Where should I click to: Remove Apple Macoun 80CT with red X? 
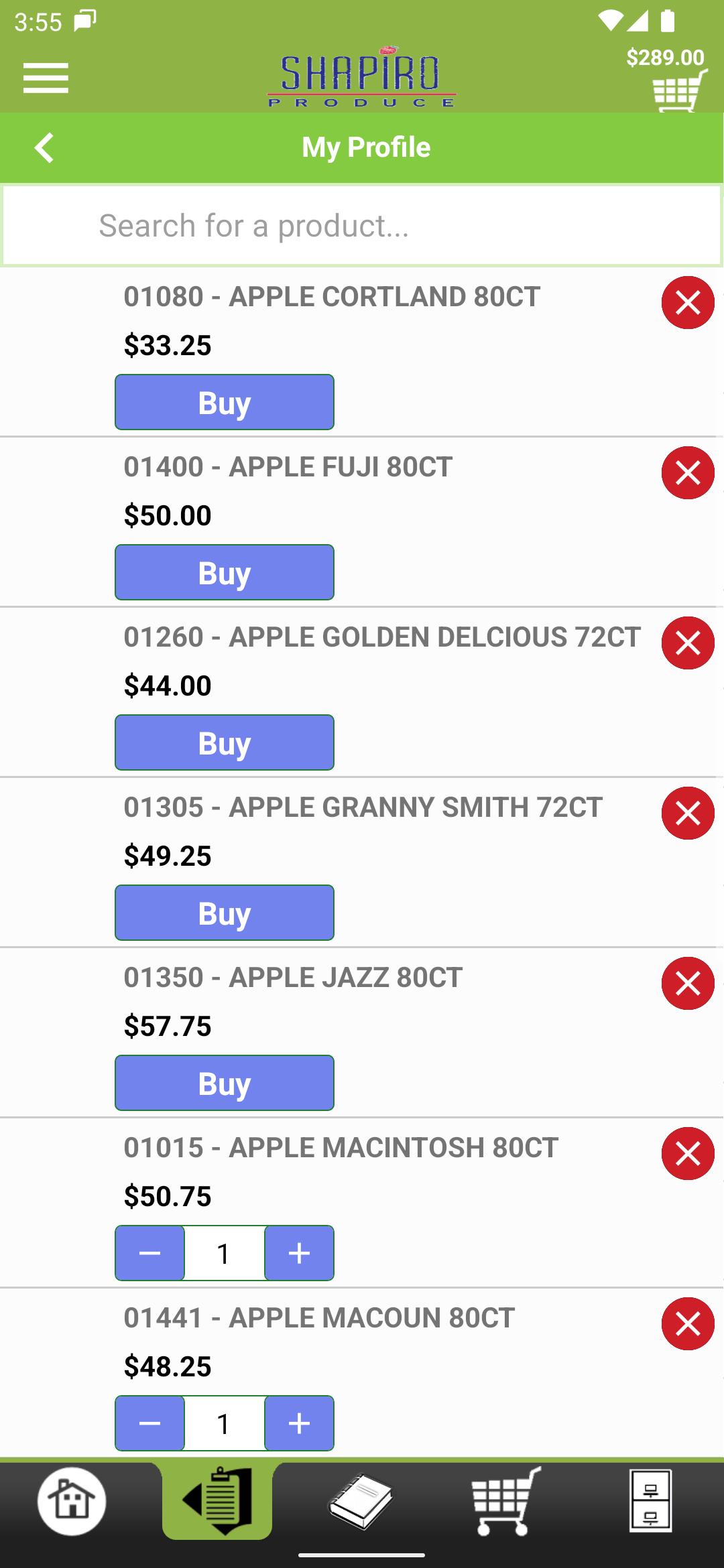tap(688, 1323)
